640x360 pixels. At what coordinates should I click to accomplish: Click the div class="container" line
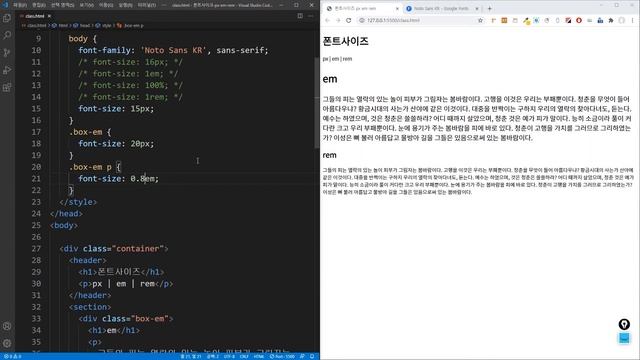pyautogui.click(x=114, y=249)
